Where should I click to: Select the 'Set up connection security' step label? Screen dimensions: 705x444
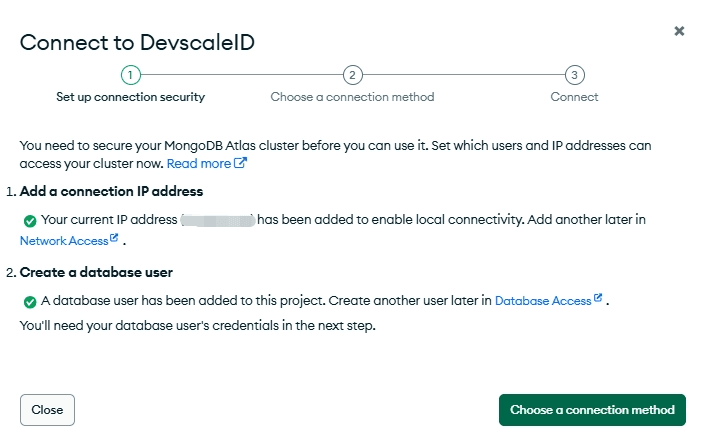click(130, 97)
